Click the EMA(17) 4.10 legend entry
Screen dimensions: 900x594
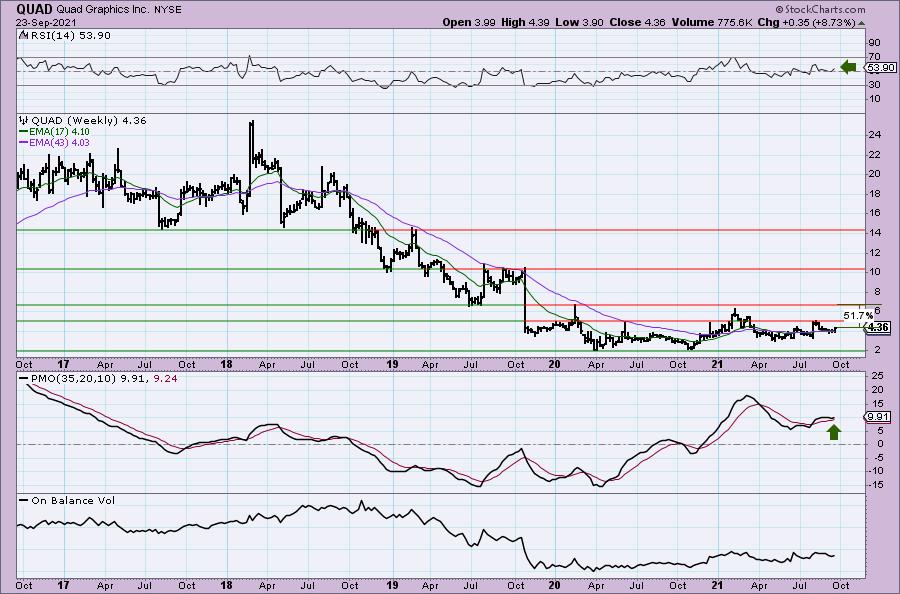pyautogui.click(x=59, y=131)
